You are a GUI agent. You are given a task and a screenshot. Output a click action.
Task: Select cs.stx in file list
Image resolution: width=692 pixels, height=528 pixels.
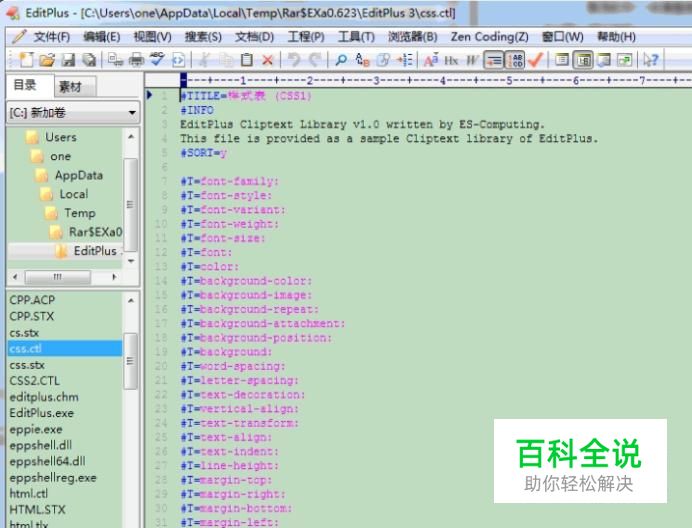[x=24, y=332]
